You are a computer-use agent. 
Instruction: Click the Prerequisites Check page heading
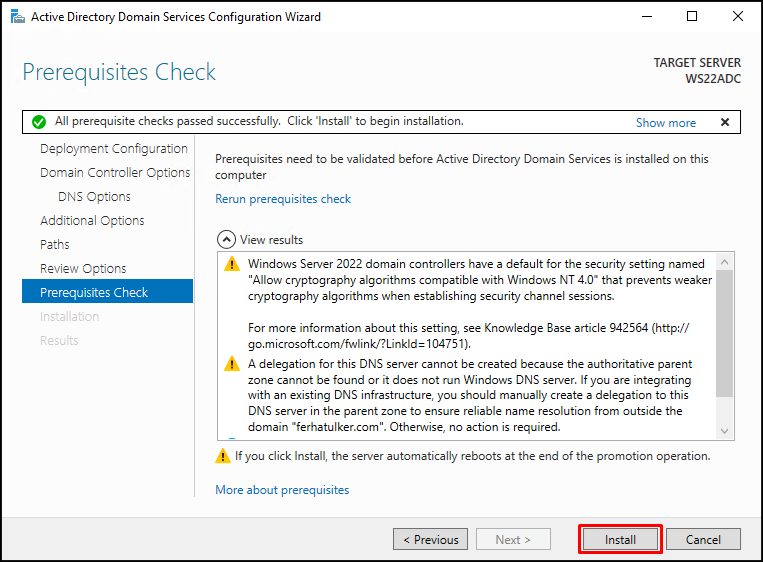(x=119, y=73)
